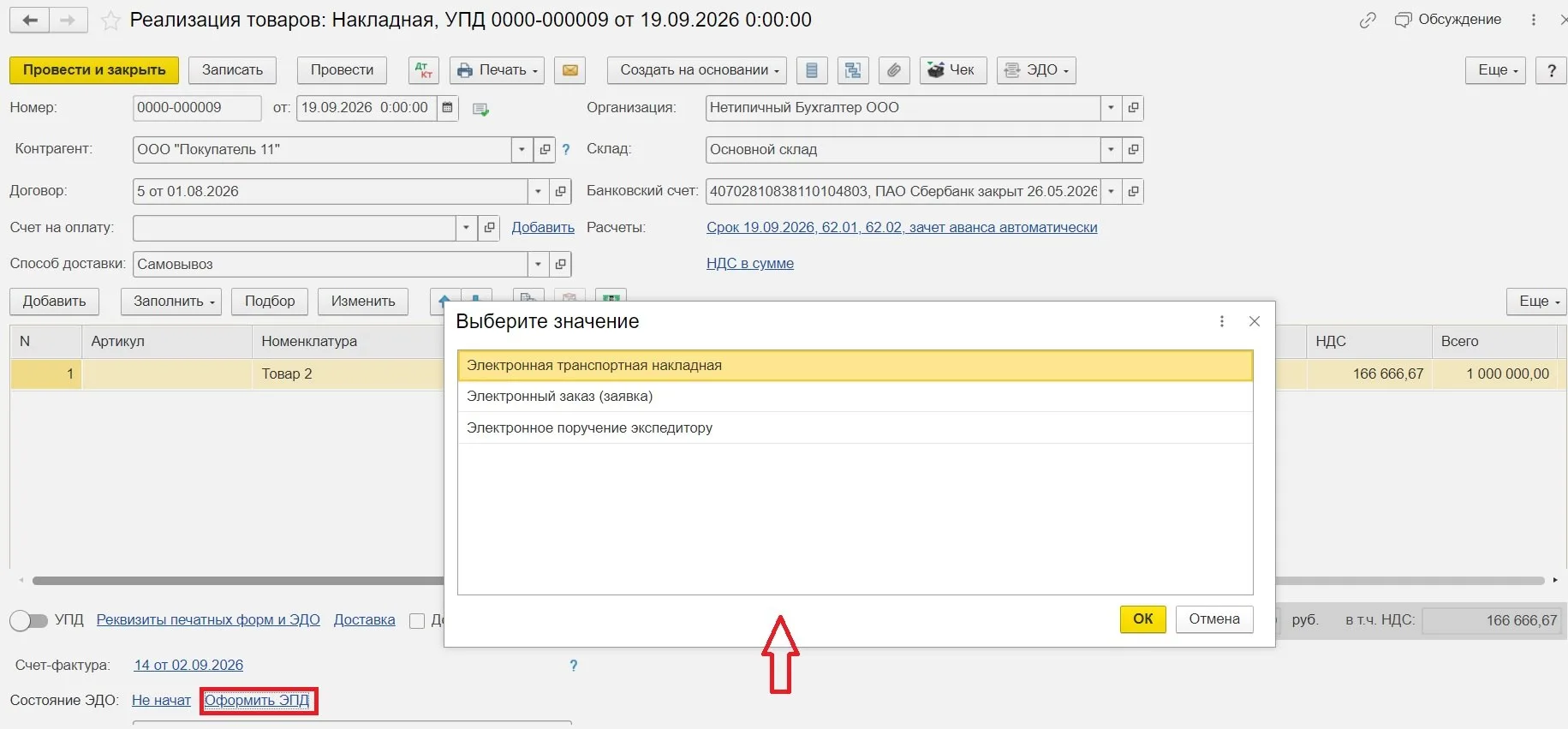Mark document as favorite star
1568x729 pixels.
[110, 21]
